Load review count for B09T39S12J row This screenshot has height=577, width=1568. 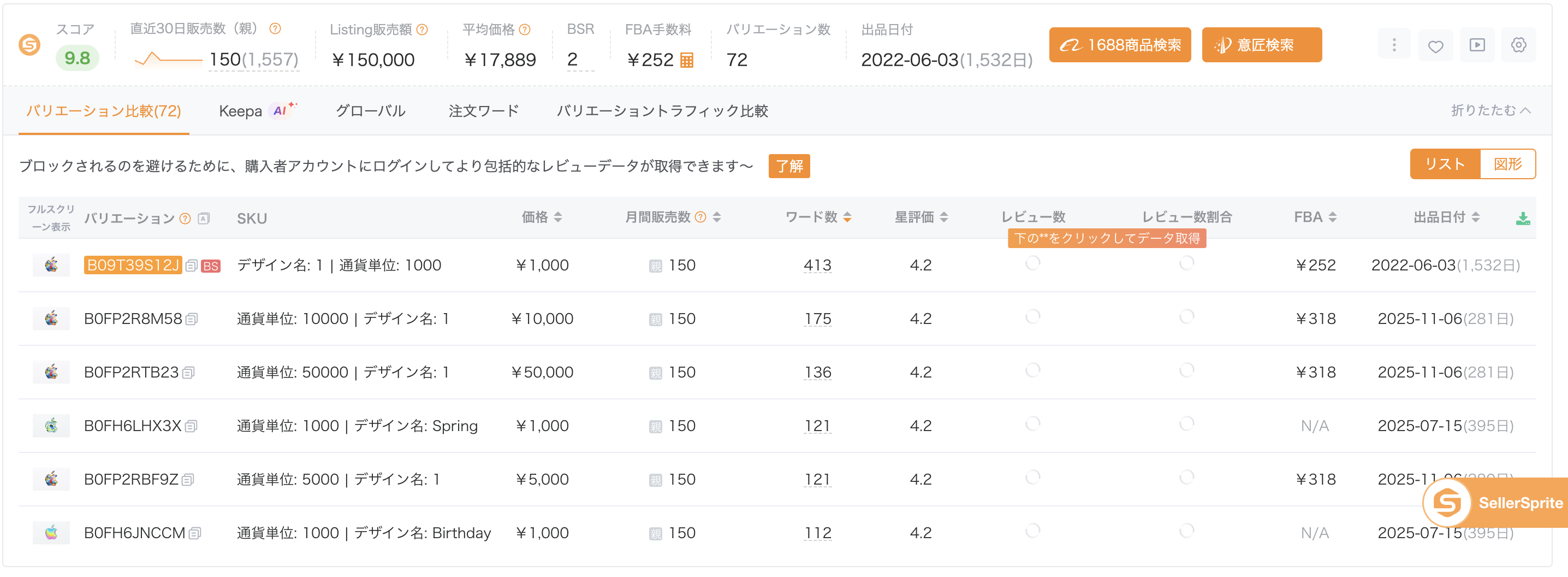point(1033,263)
